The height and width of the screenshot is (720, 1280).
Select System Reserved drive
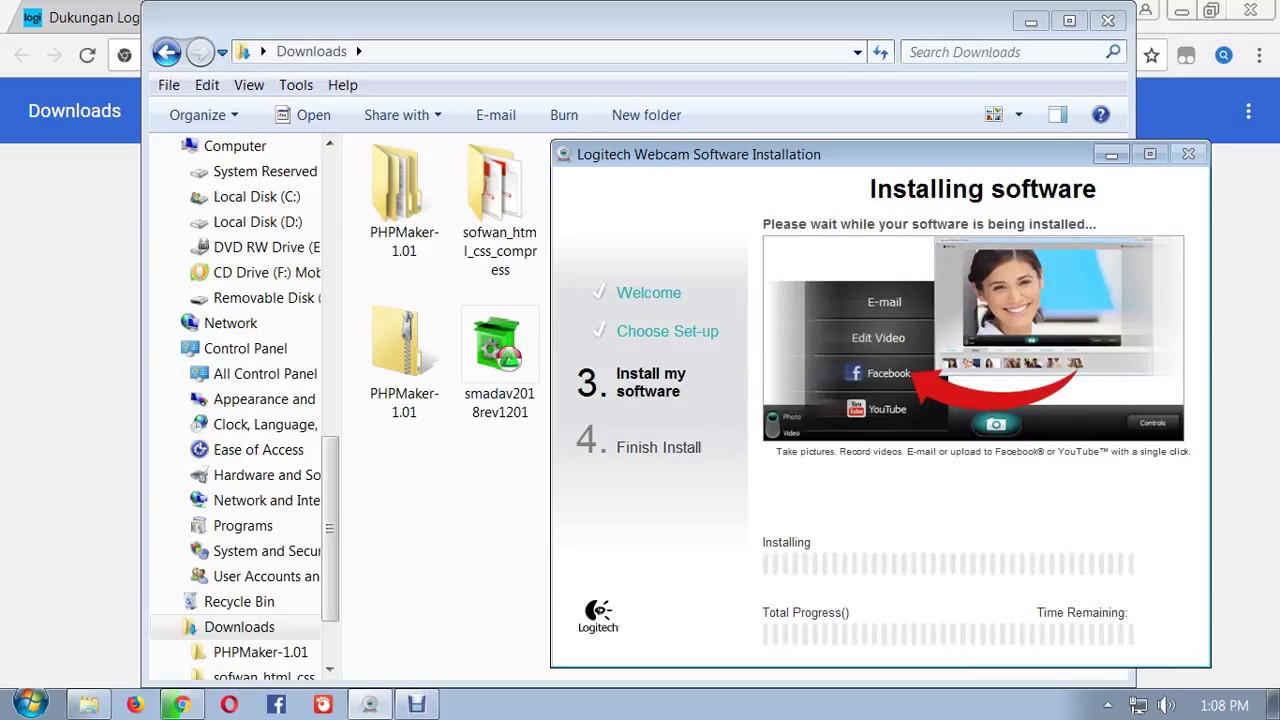click(264, 172)
